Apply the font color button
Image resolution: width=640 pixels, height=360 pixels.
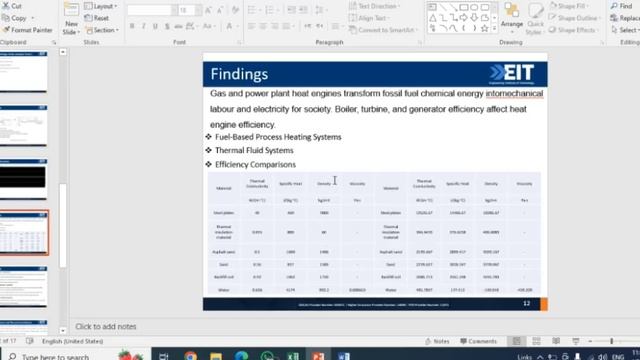(229, 27)
